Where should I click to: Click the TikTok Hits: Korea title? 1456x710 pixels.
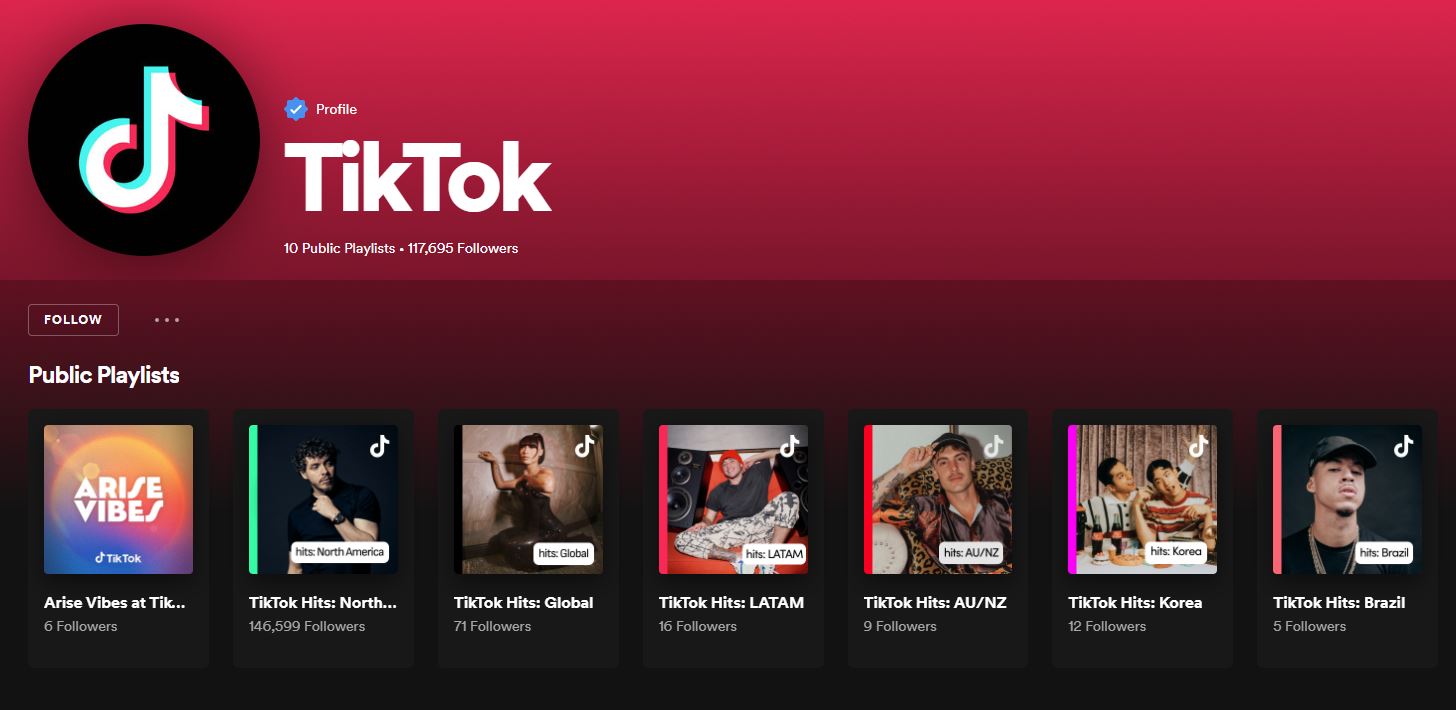click(x=1135, y=602)
